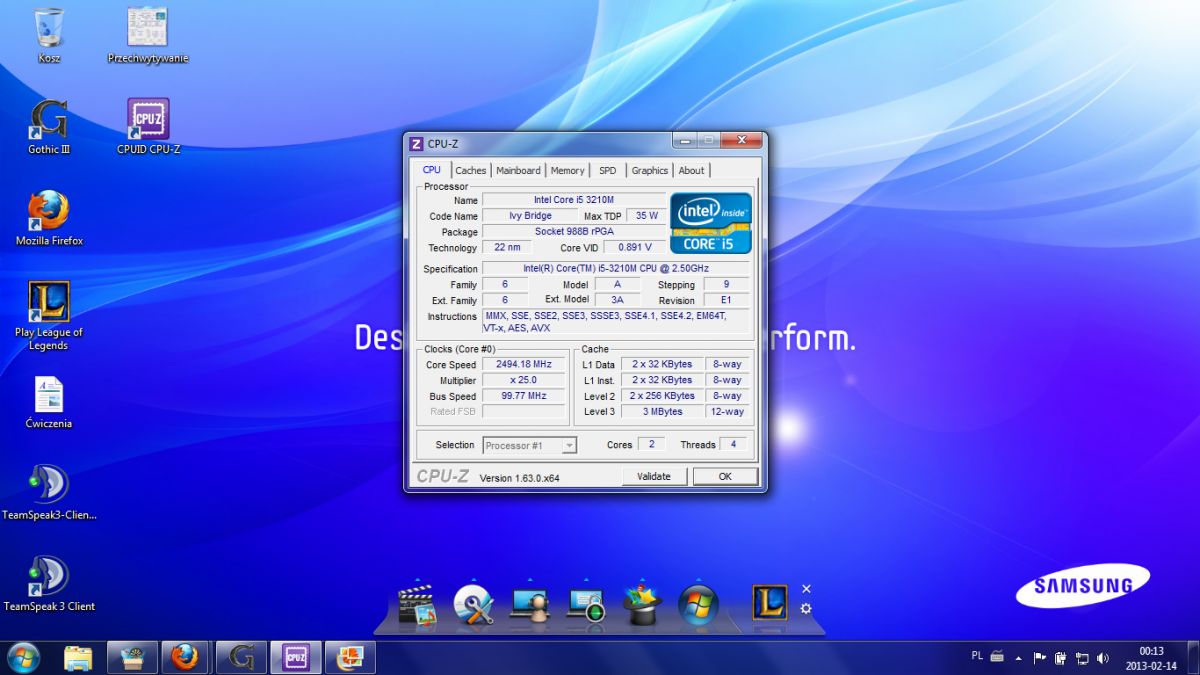Open dock settings via the gear icon
This screenshot has width=1200, height=675.
[x=806, y=608]
